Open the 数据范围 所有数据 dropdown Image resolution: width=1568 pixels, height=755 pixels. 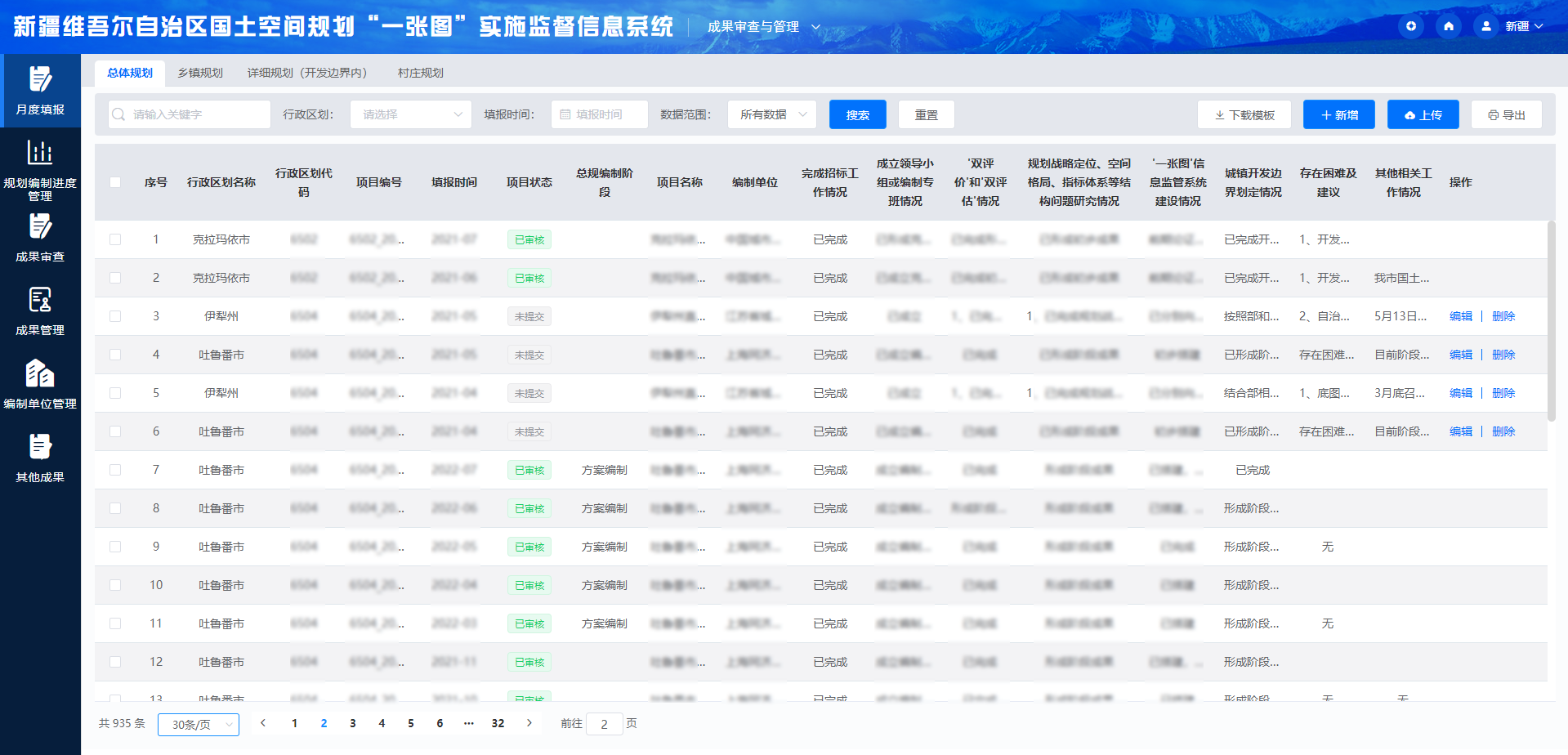point(772,114)
